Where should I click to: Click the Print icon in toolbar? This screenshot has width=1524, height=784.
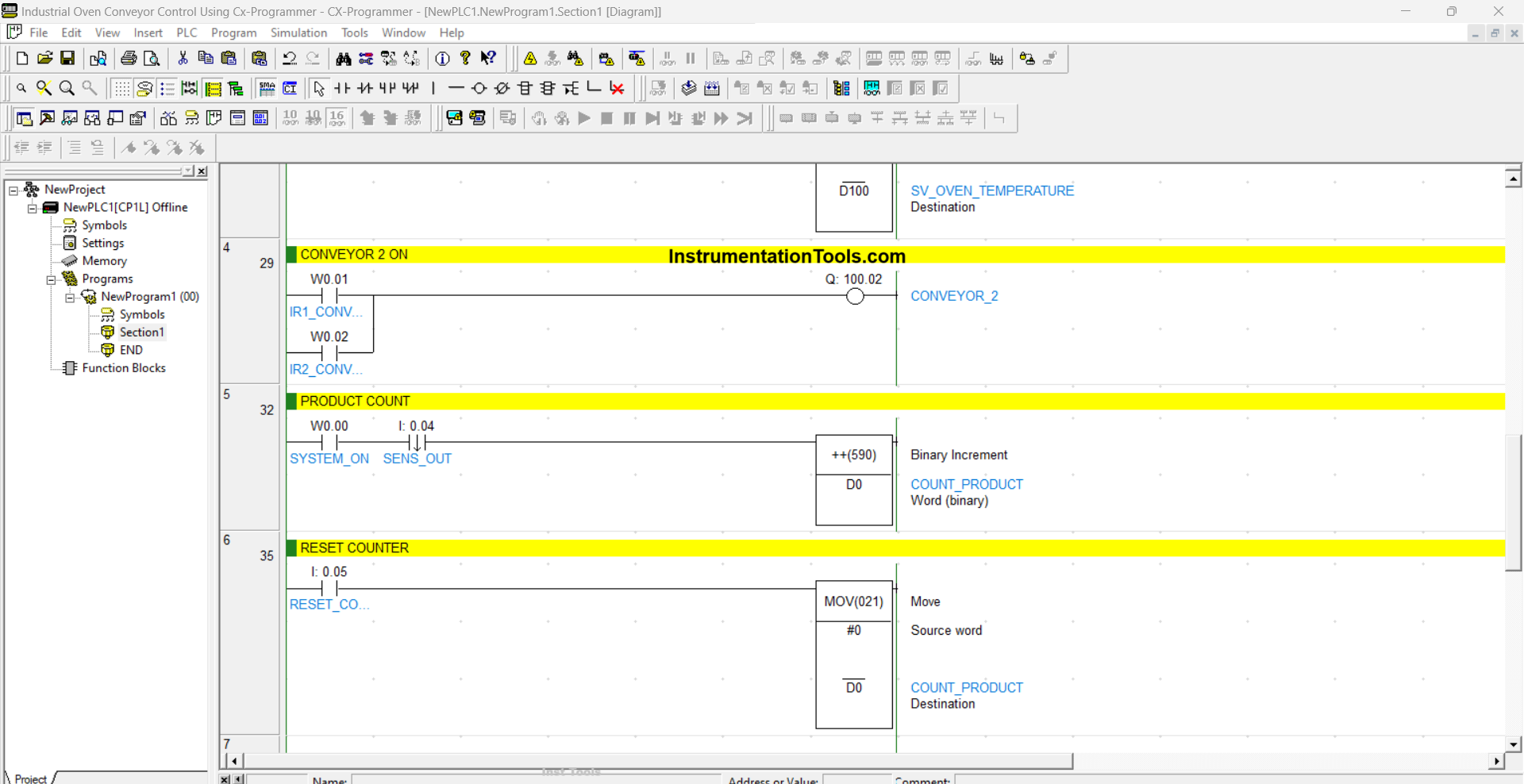tap(129, 59)
